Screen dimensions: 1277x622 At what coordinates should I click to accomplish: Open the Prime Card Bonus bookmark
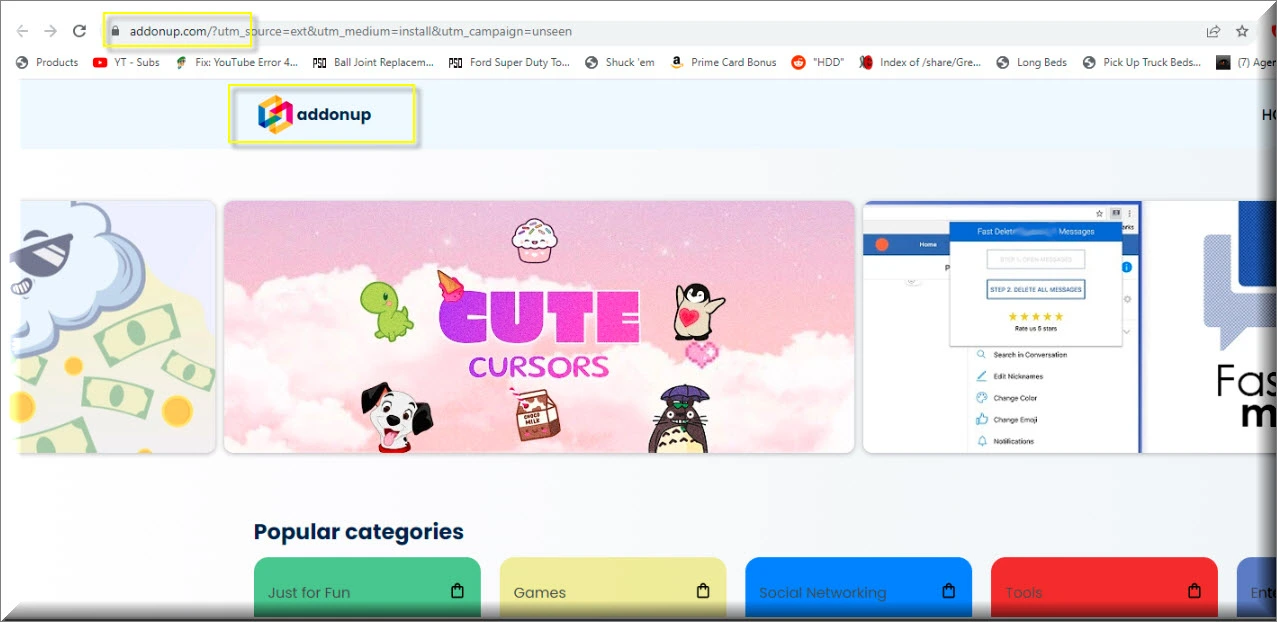coord(723,62)
